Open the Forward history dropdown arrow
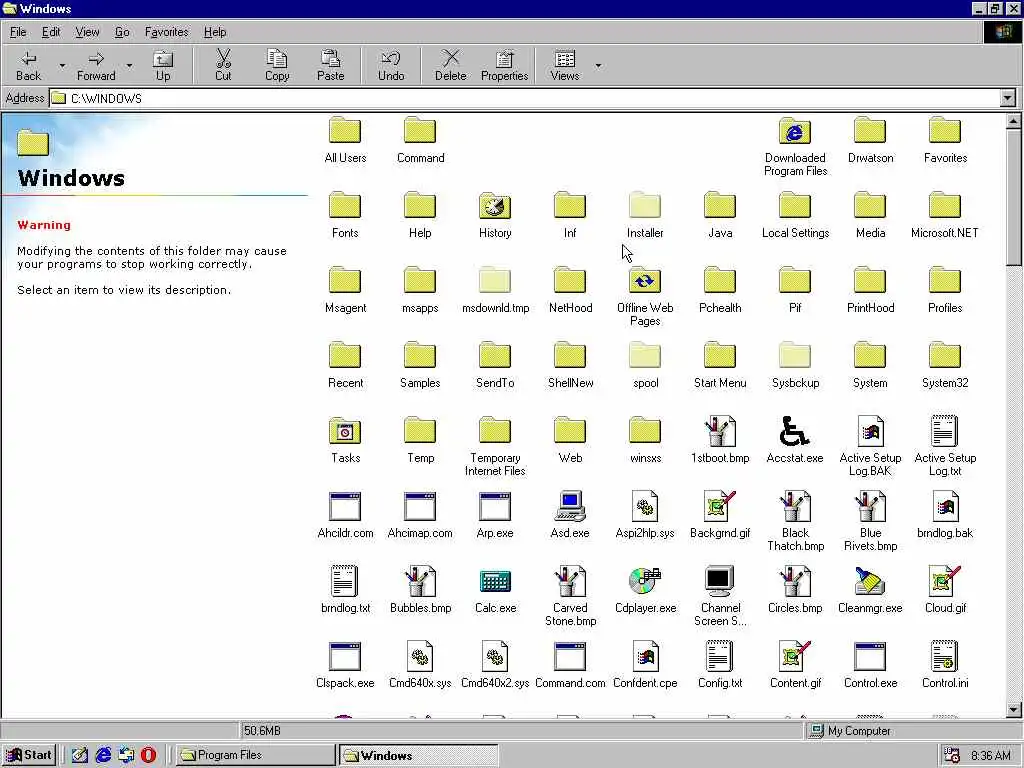The height and width of the screenshot is (768, 1024). (129, 65)
